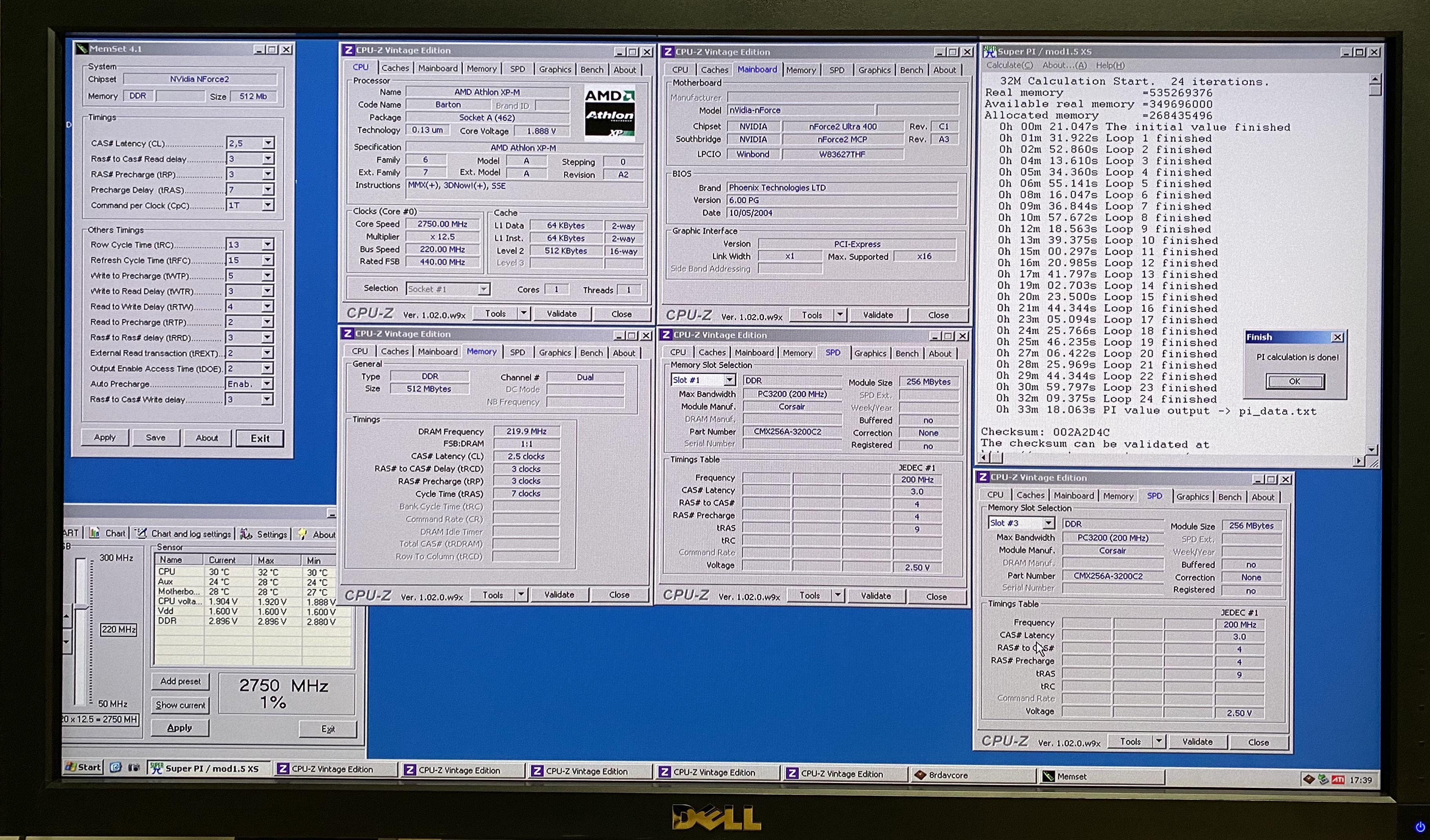Click the Internet Explorer quick launch icon

tap(116, 768)
